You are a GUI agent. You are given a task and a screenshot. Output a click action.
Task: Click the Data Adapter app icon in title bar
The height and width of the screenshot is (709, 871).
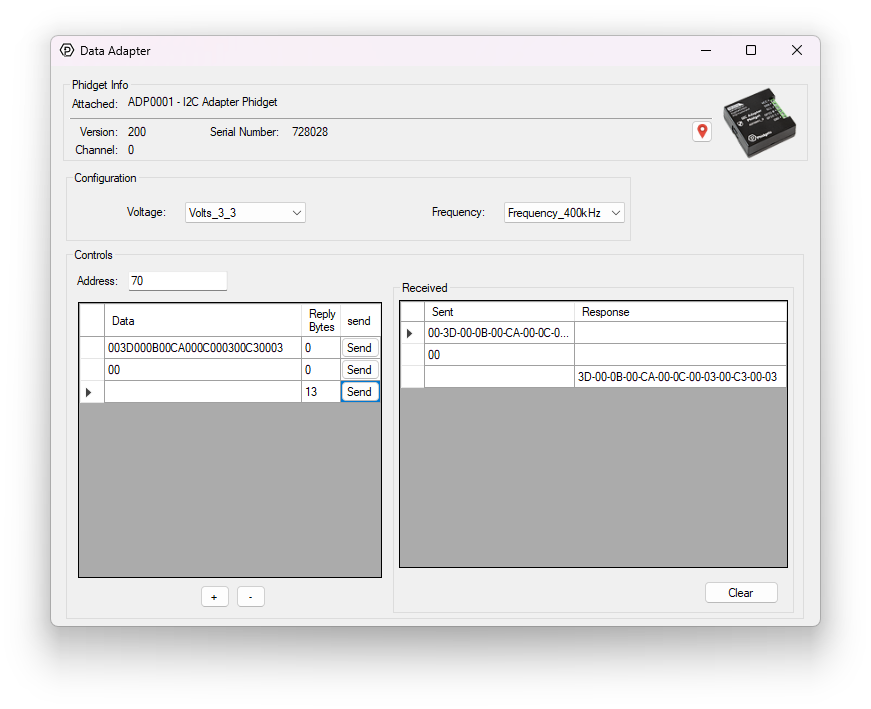67,50
